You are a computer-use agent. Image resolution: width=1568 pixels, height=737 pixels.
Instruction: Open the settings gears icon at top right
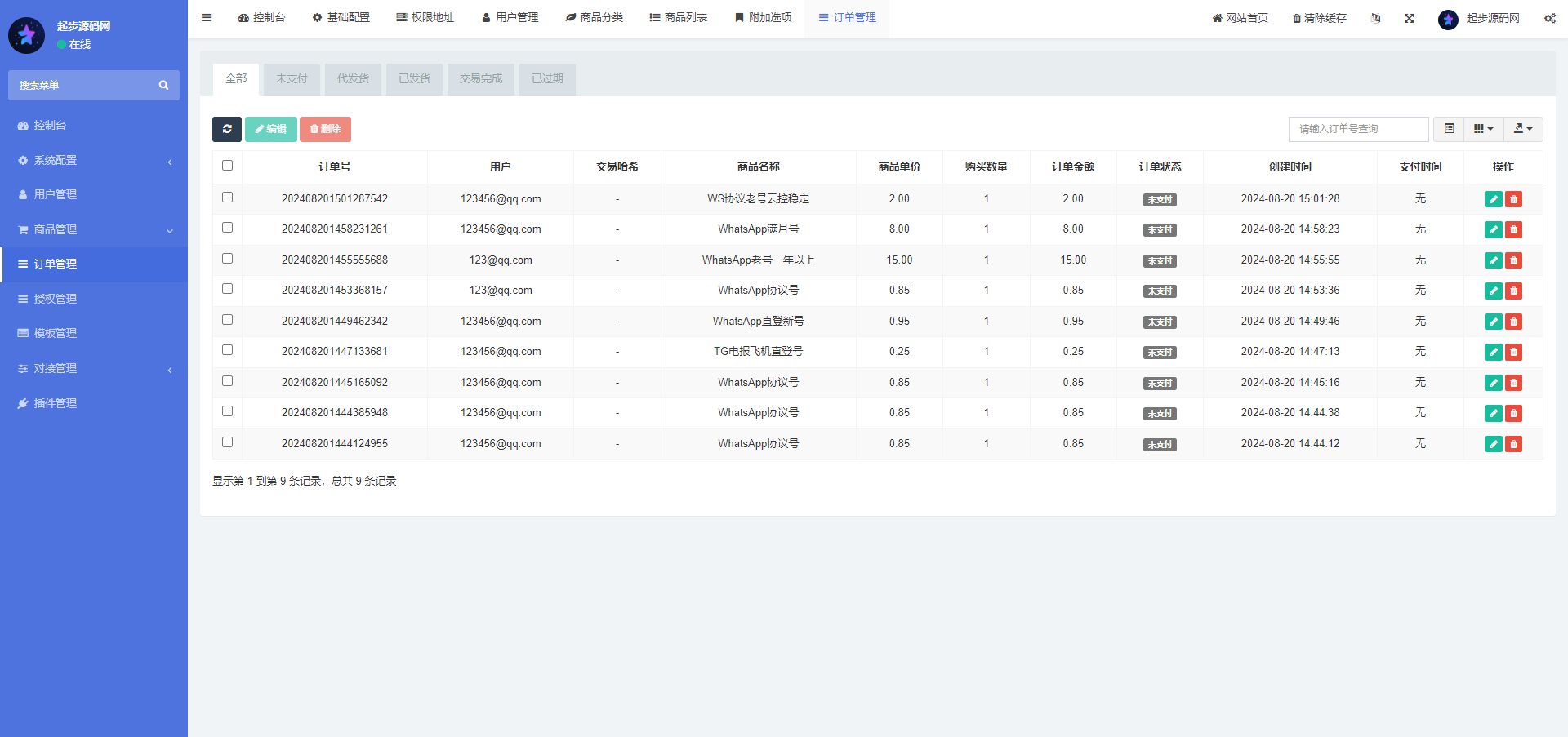tap(1549, 18)
